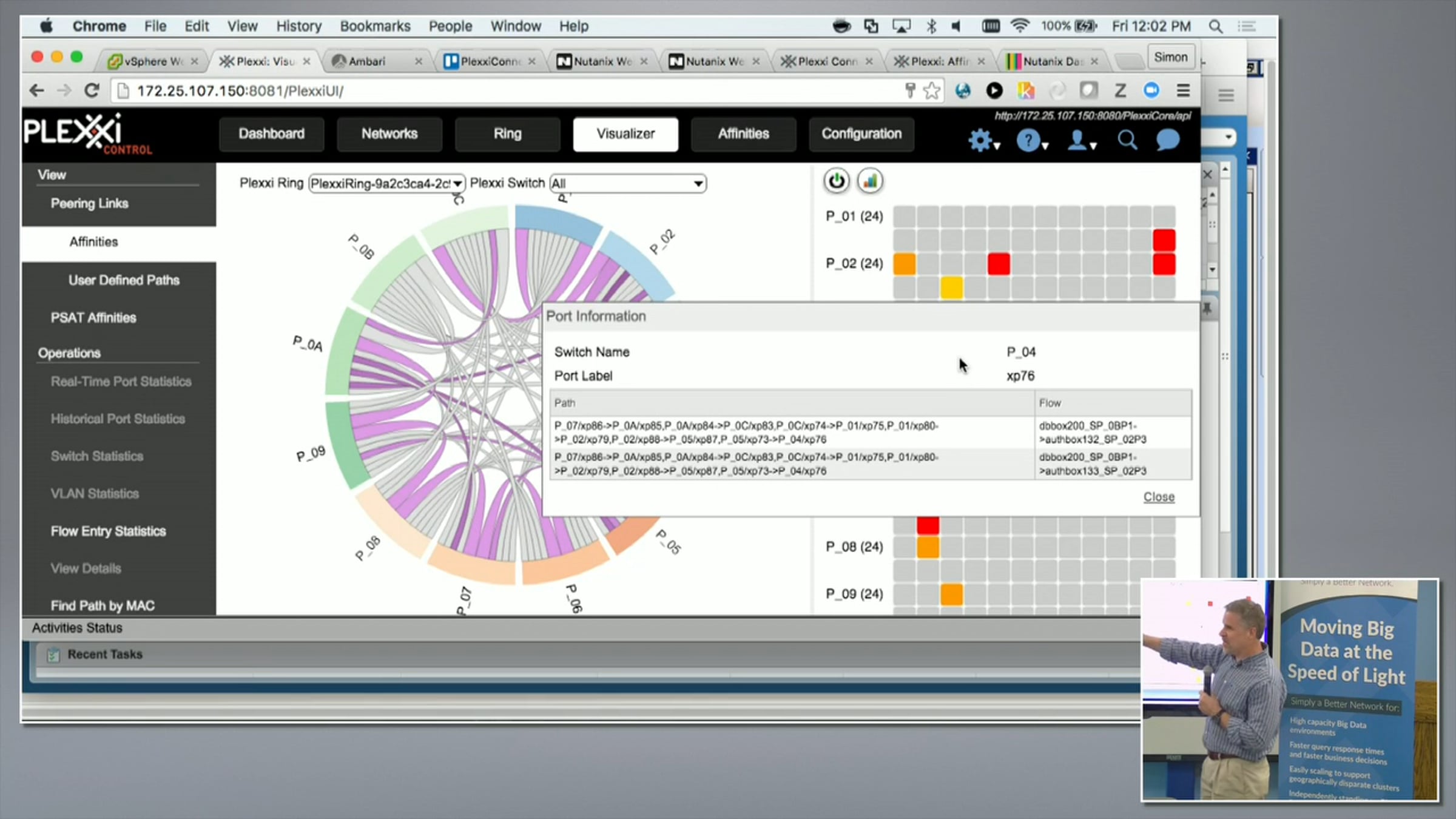Reload the page in Chrome
Screen dimensions: 1456x819
(92, 91)
